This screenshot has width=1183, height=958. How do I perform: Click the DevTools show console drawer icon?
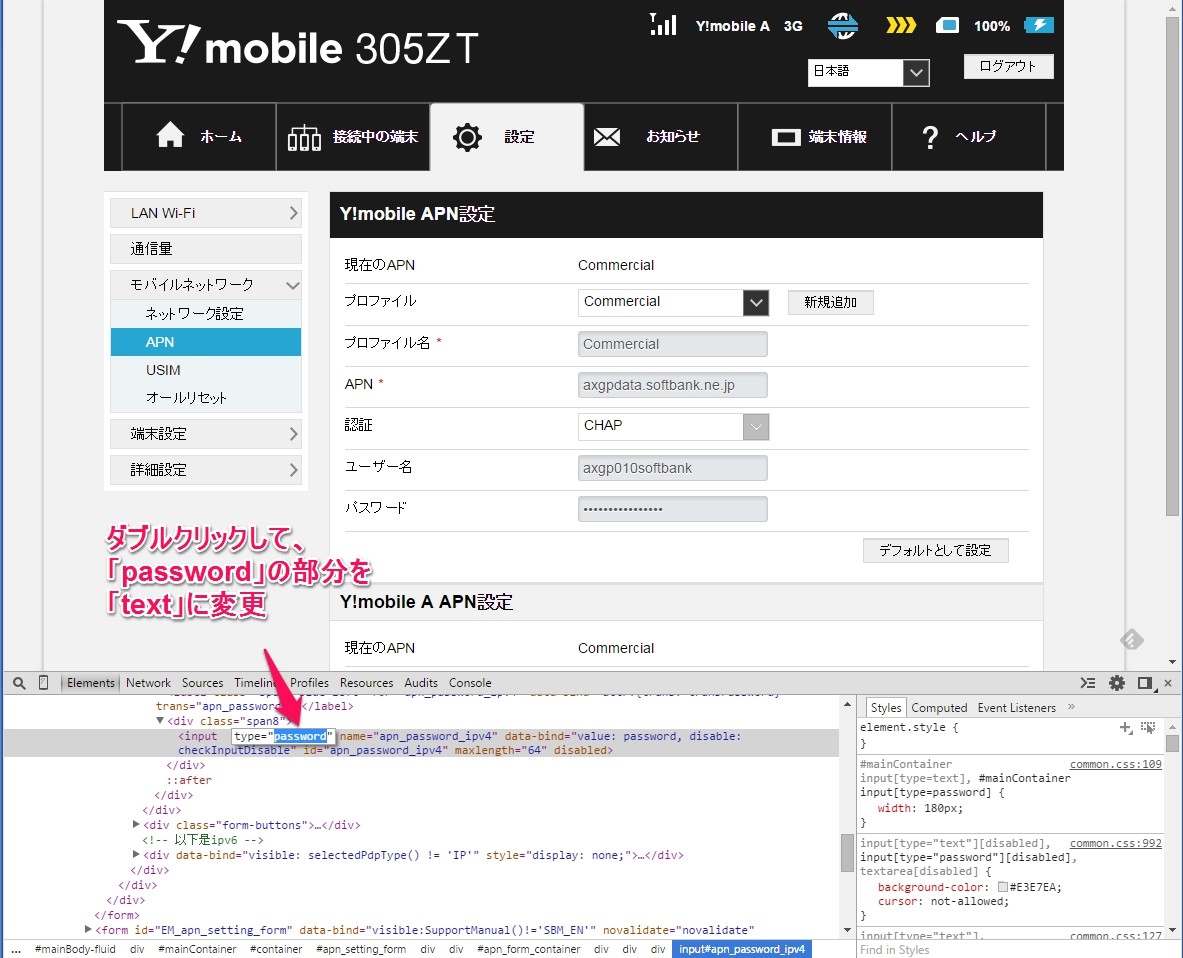[1087, 683]
